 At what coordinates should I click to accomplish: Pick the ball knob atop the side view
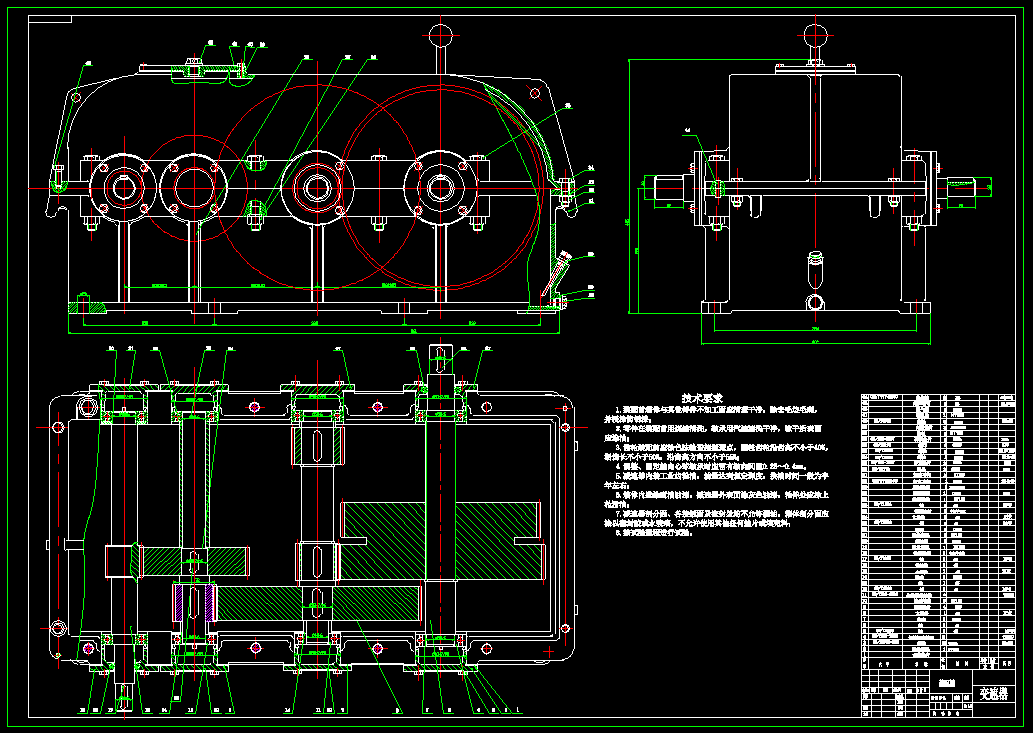pos(815,35)
